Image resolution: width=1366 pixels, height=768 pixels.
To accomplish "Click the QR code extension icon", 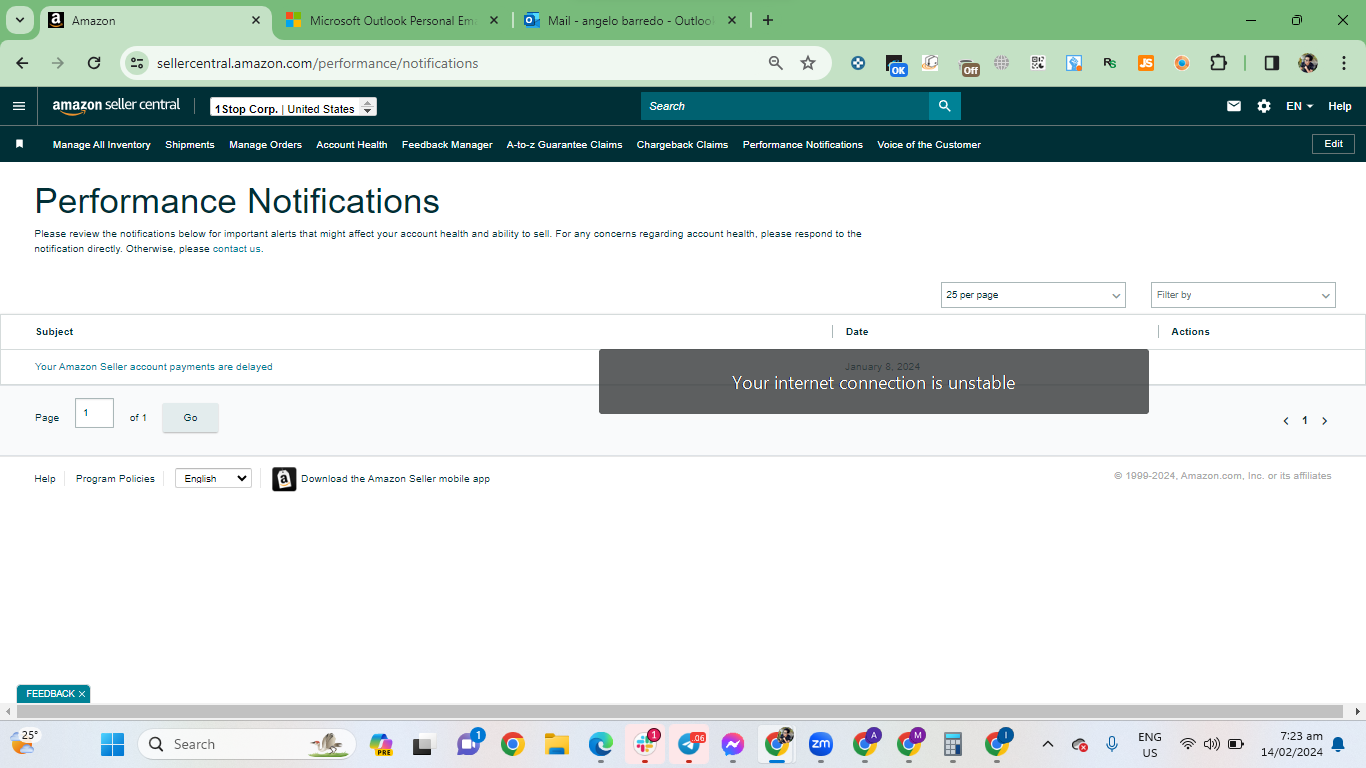I will coord(1038,63).
